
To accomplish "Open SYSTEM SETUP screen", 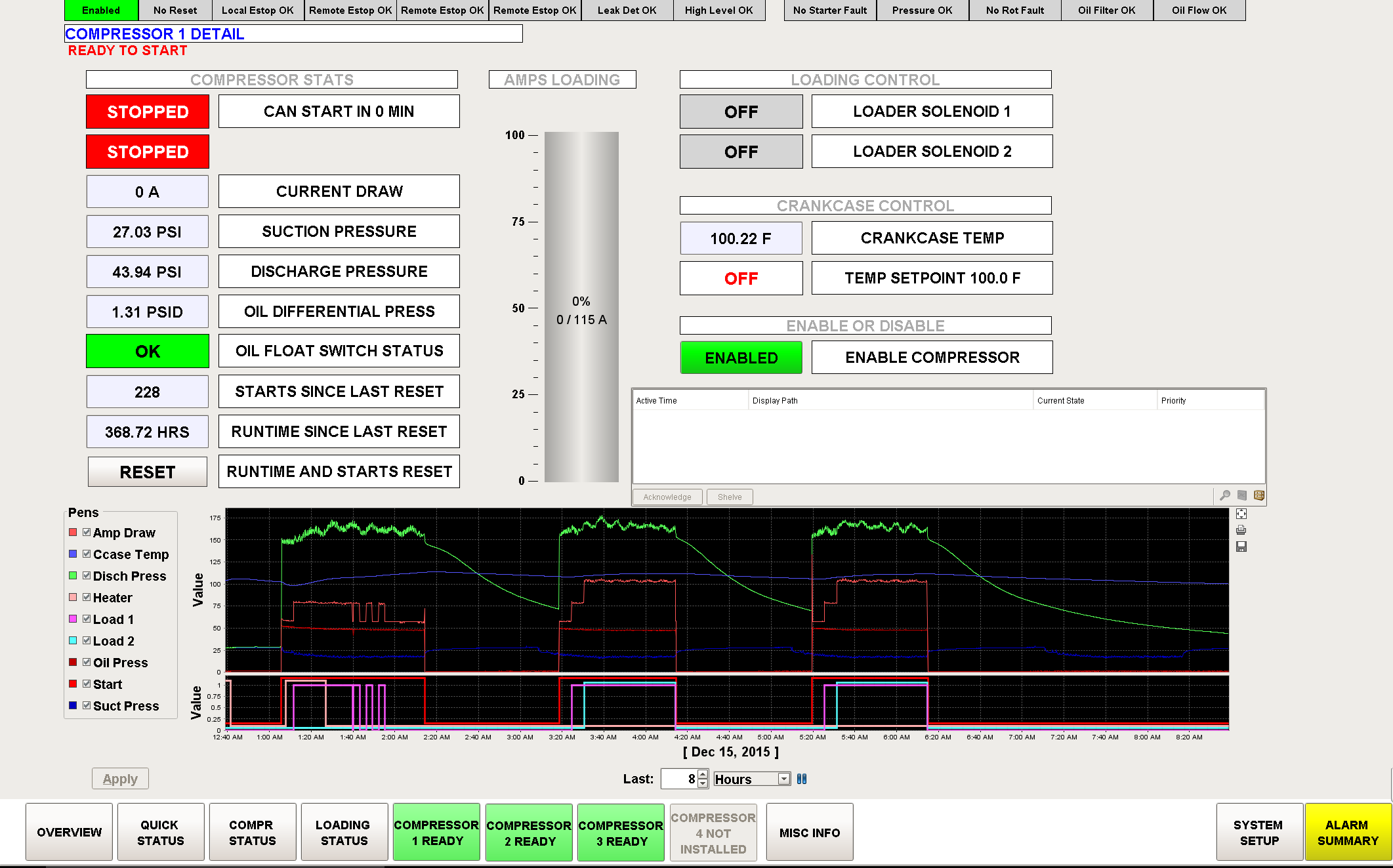I will (x=1259, y=832).
